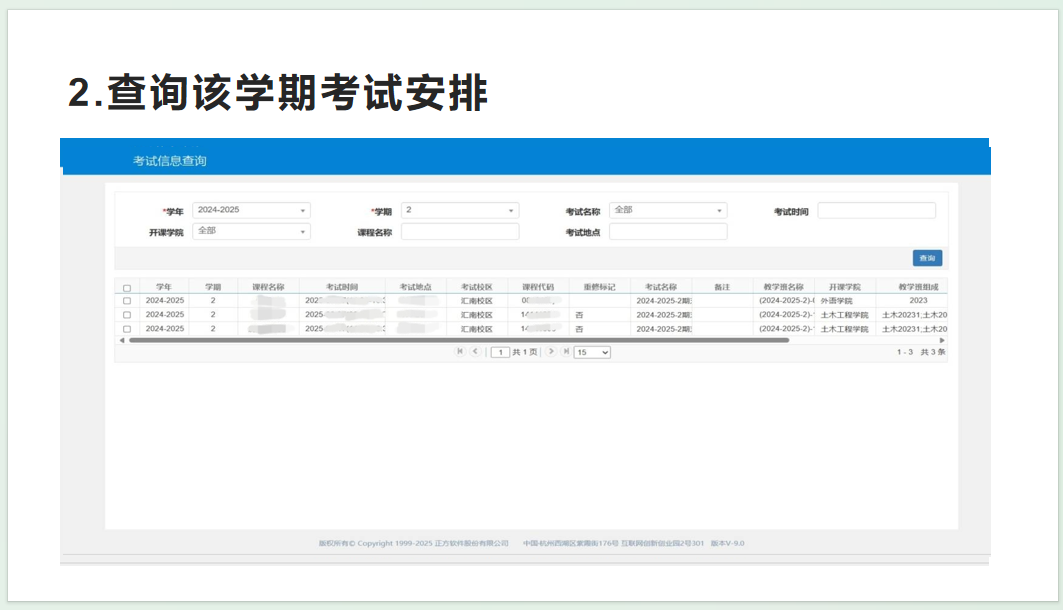This screenshot has width=1063, height=610.
Task: Open the rows-per-page dropdown showing 15
Action: [592, 352]
